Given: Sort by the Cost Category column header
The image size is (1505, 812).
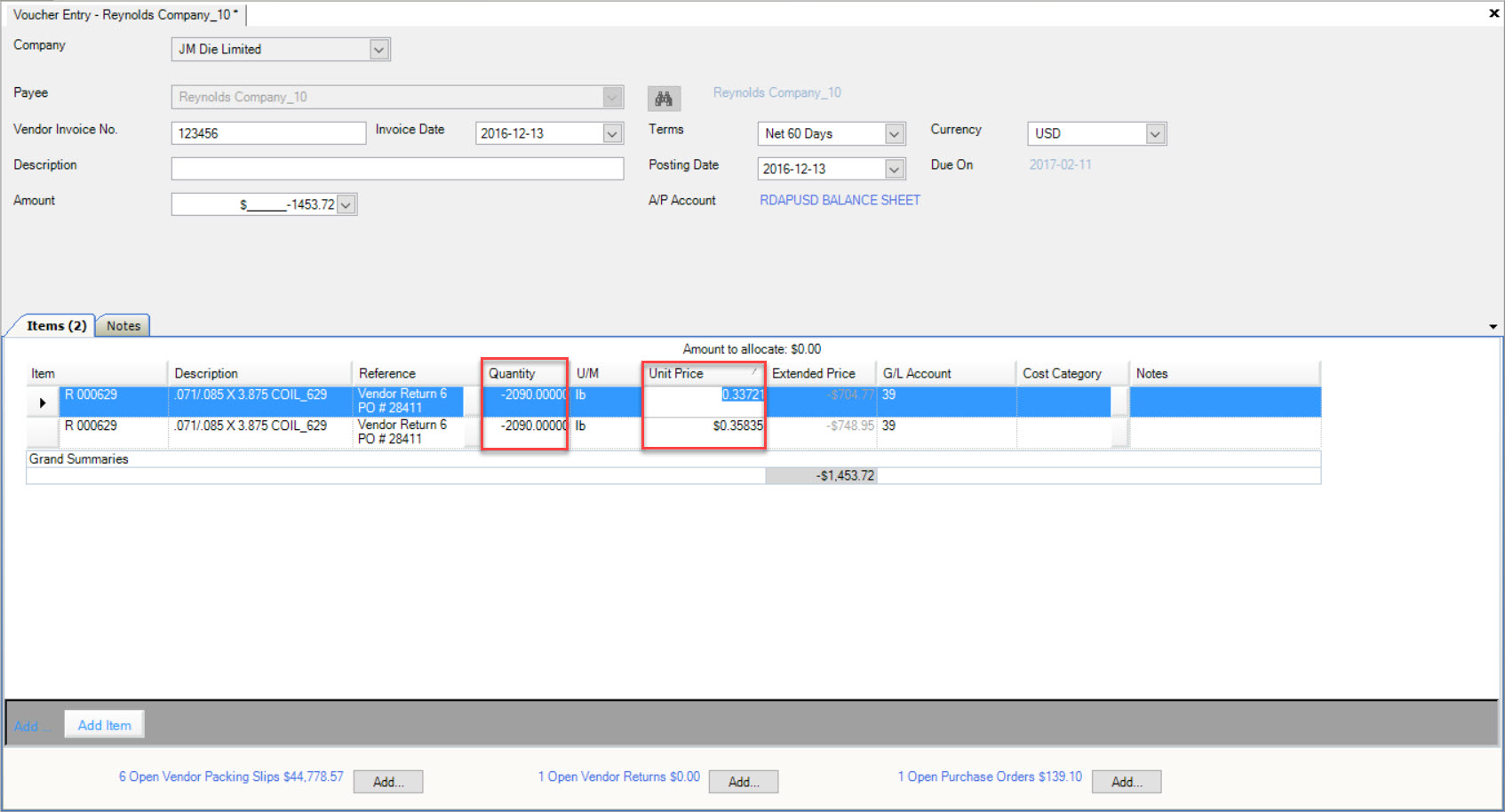Looking at the screenshot, I should (1072, 373).
